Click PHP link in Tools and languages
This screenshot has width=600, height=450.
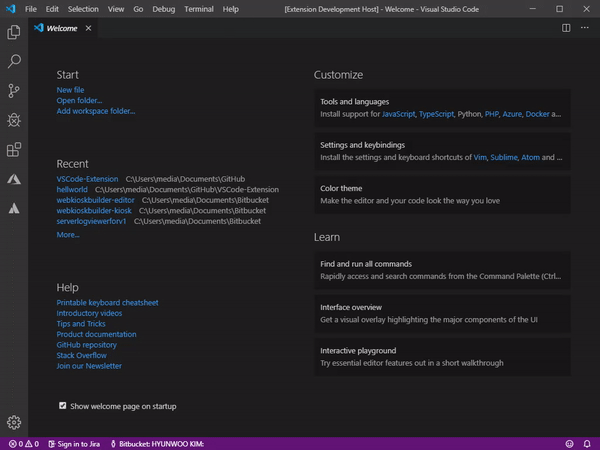(492, 114)
